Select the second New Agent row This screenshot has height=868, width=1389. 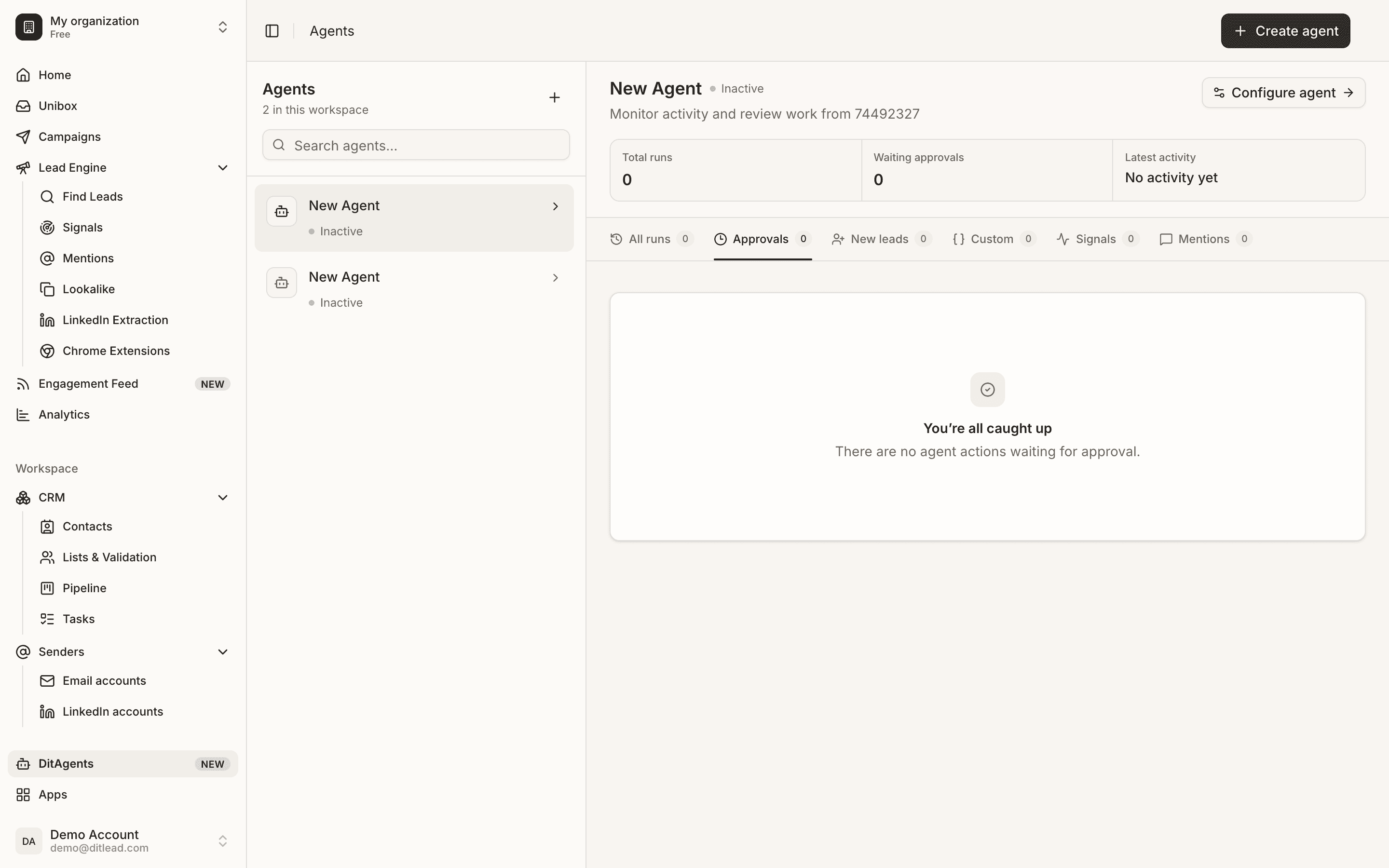[414, 289]
